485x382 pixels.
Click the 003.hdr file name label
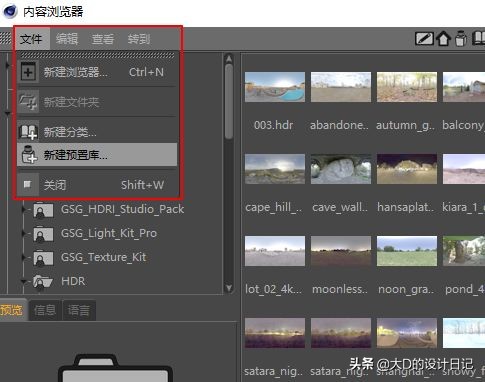pyautogui.click(x=273, y=125)
